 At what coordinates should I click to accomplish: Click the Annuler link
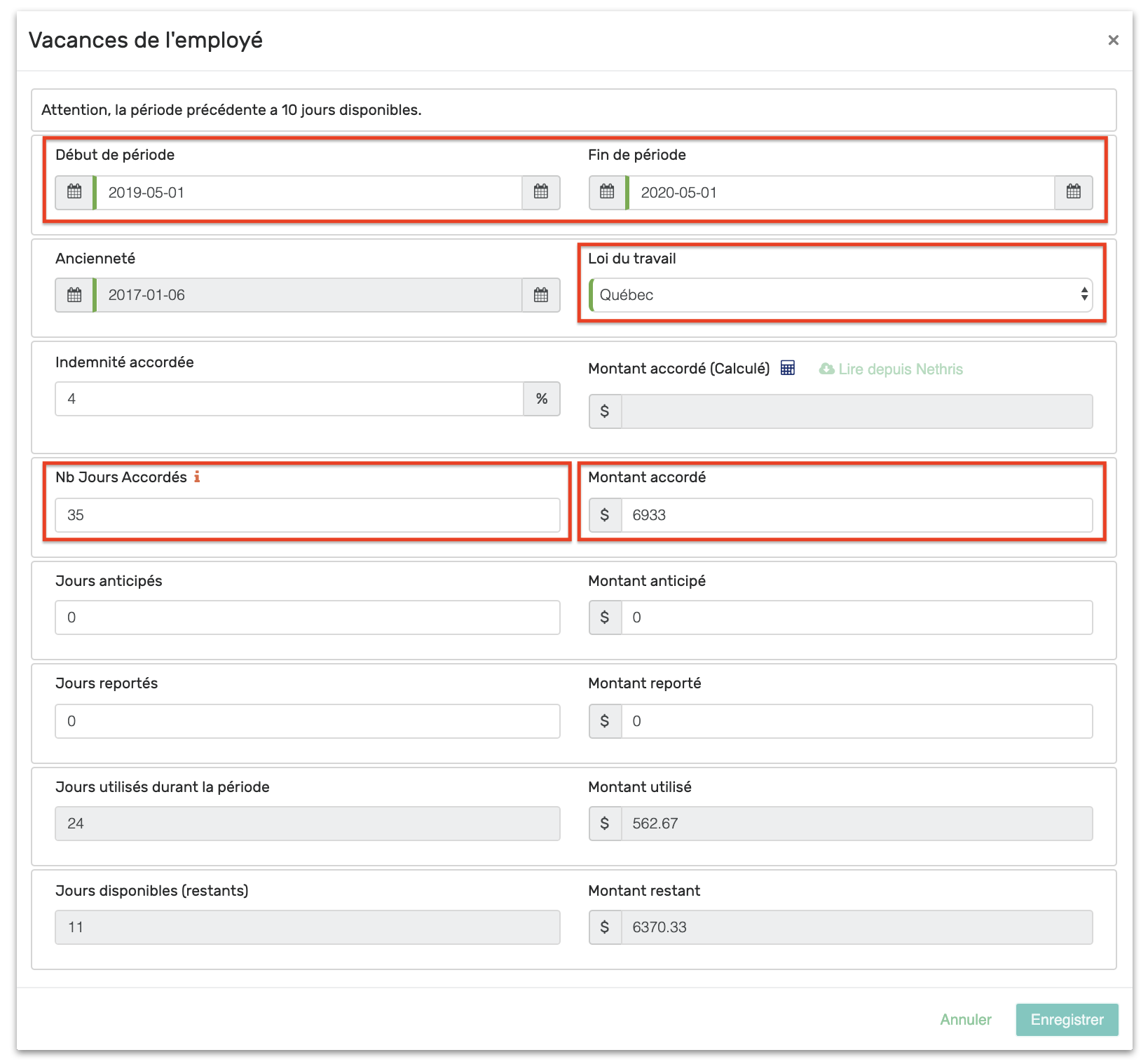coord(965,1020)
